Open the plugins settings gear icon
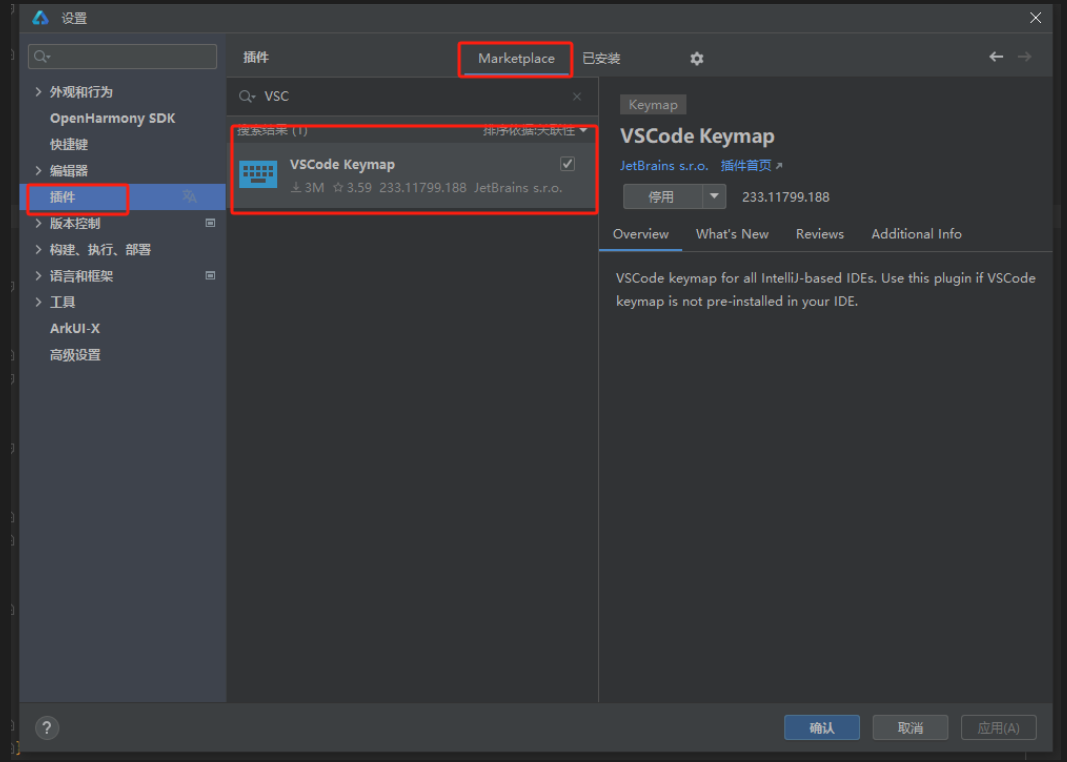Image resolution: width=1067 pixels, height=762 pixels. 696,59
